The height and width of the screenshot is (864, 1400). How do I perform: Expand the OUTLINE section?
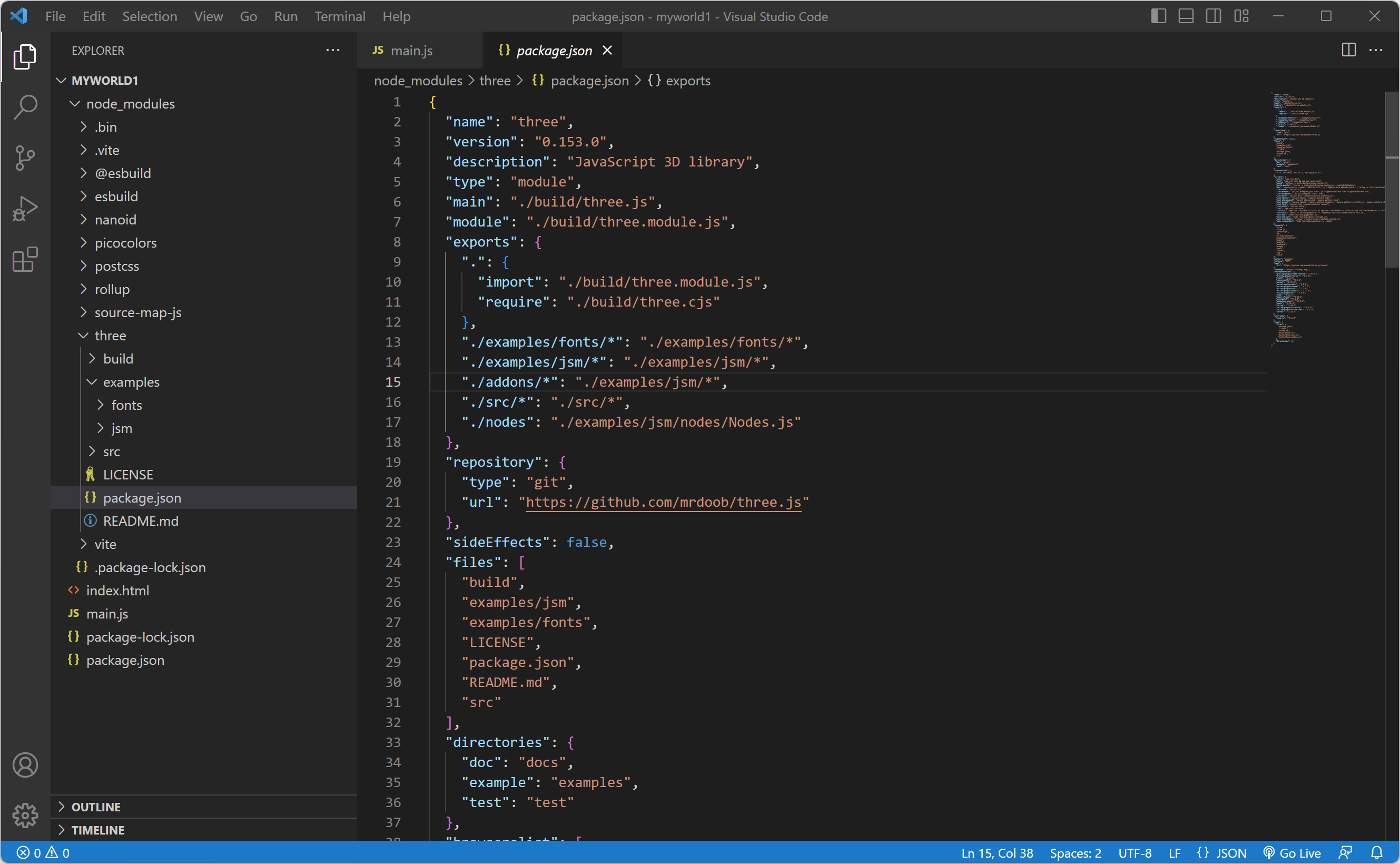[96, 807]
